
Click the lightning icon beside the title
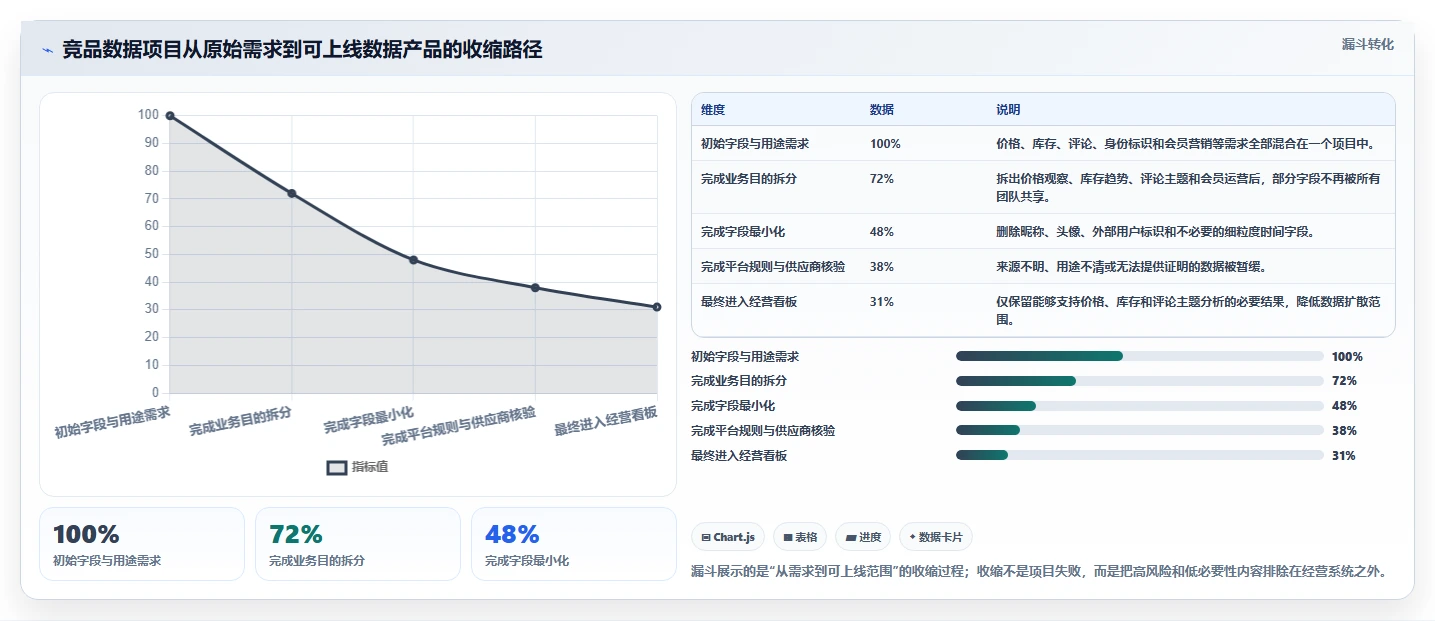[48, 50]
